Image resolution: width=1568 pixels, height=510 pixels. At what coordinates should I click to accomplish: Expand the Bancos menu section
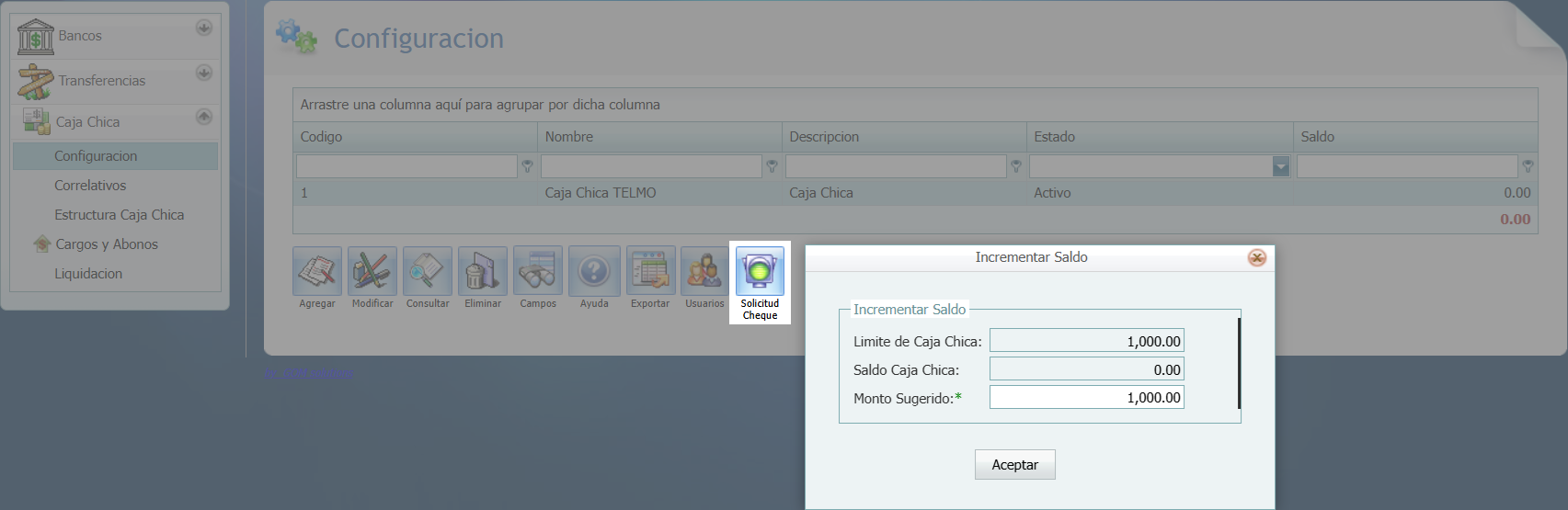[x=204, y=28]
